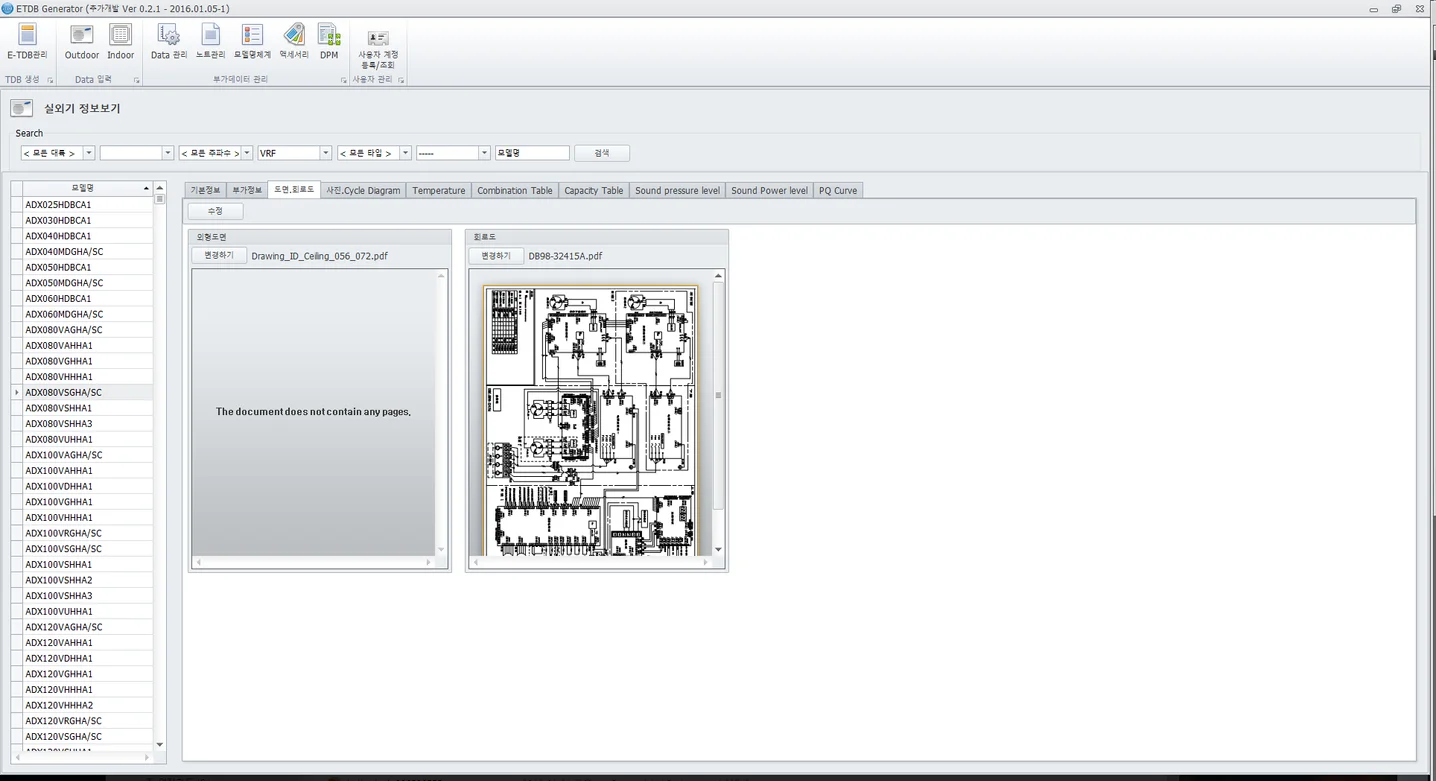Expand the empty second search dropdown
This screenshot has height=781, width=1436.
(x=168, y=153)
